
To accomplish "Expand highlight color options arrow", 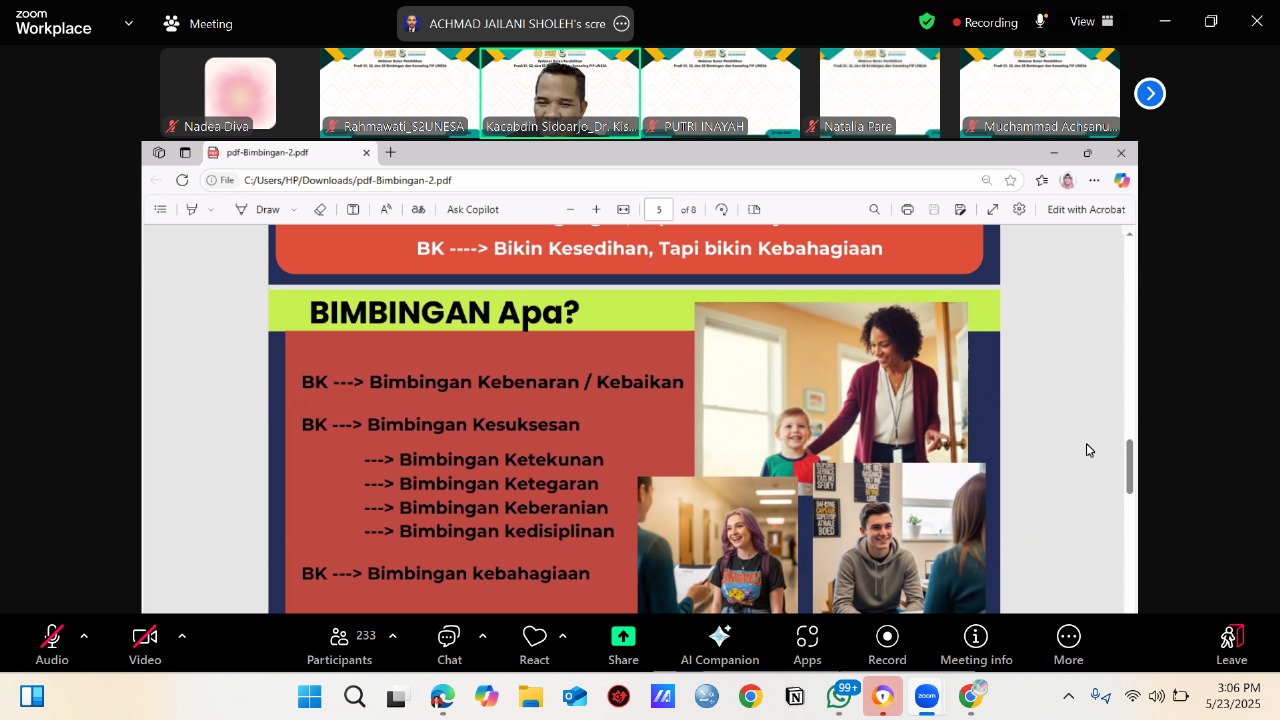I will point(211,210).
